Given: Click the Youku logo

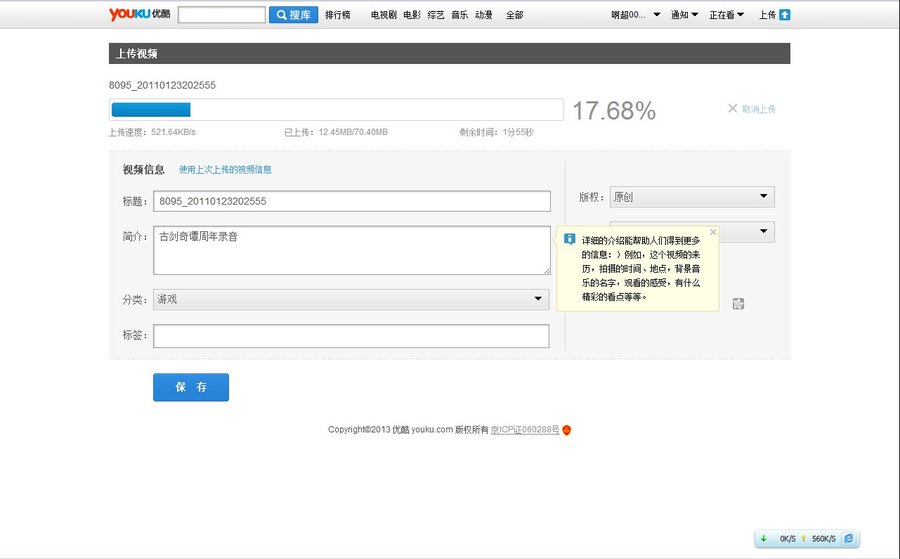Looking at the screenshot, I should [139, 14].
